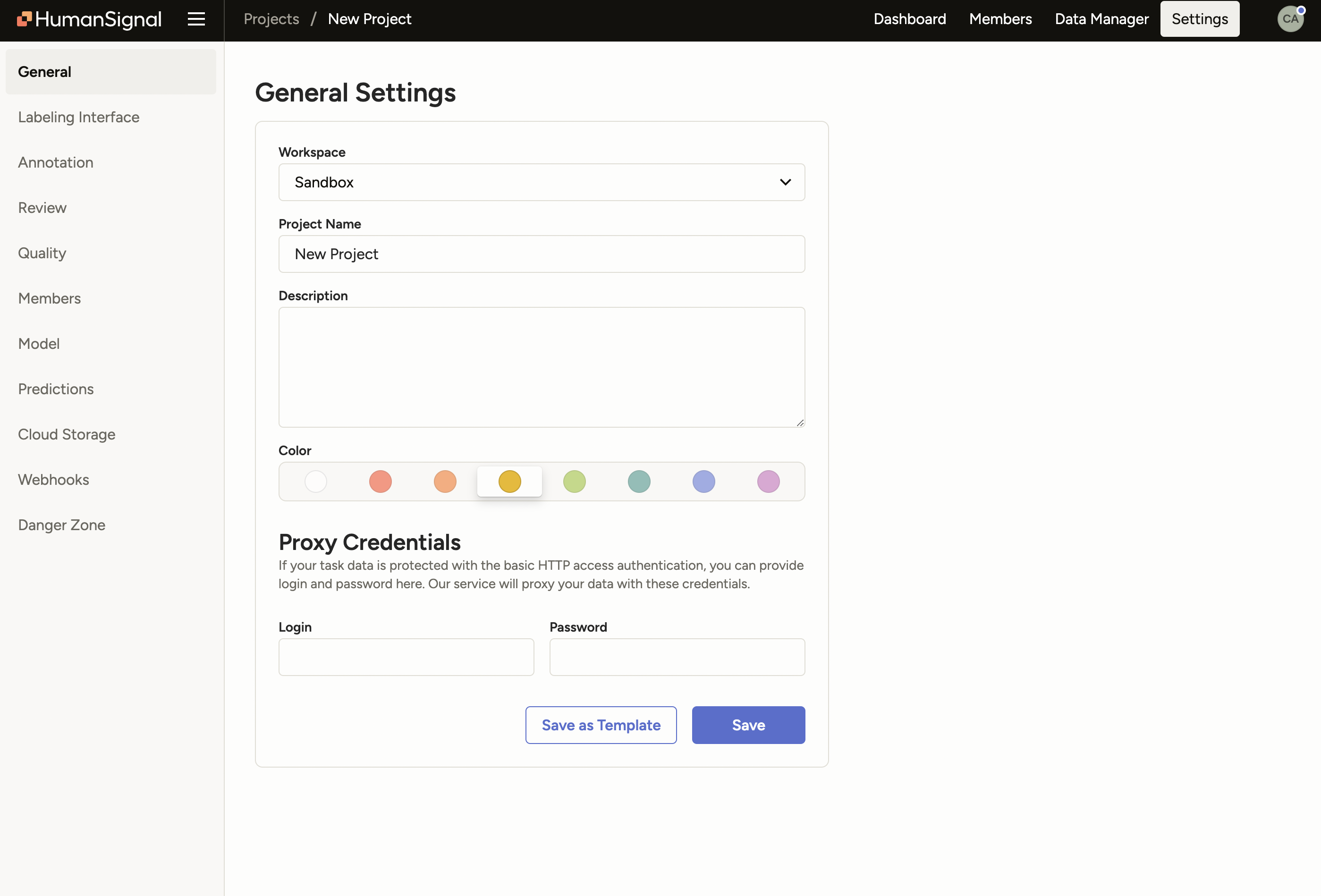Open Quality settings in sidebar
Viewport: 1321px width, 896px height.
tap(42, 253)
